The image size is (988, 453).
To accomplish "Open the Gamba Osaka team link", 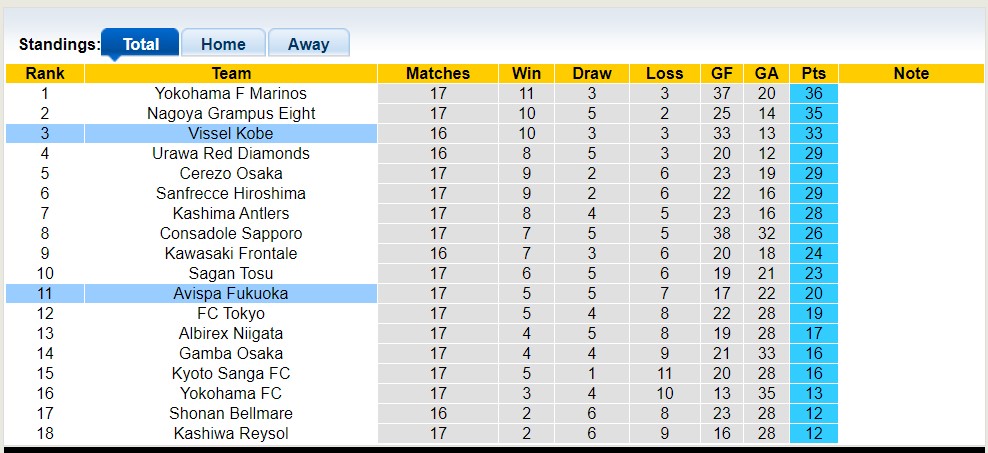I will pos(231,353).
